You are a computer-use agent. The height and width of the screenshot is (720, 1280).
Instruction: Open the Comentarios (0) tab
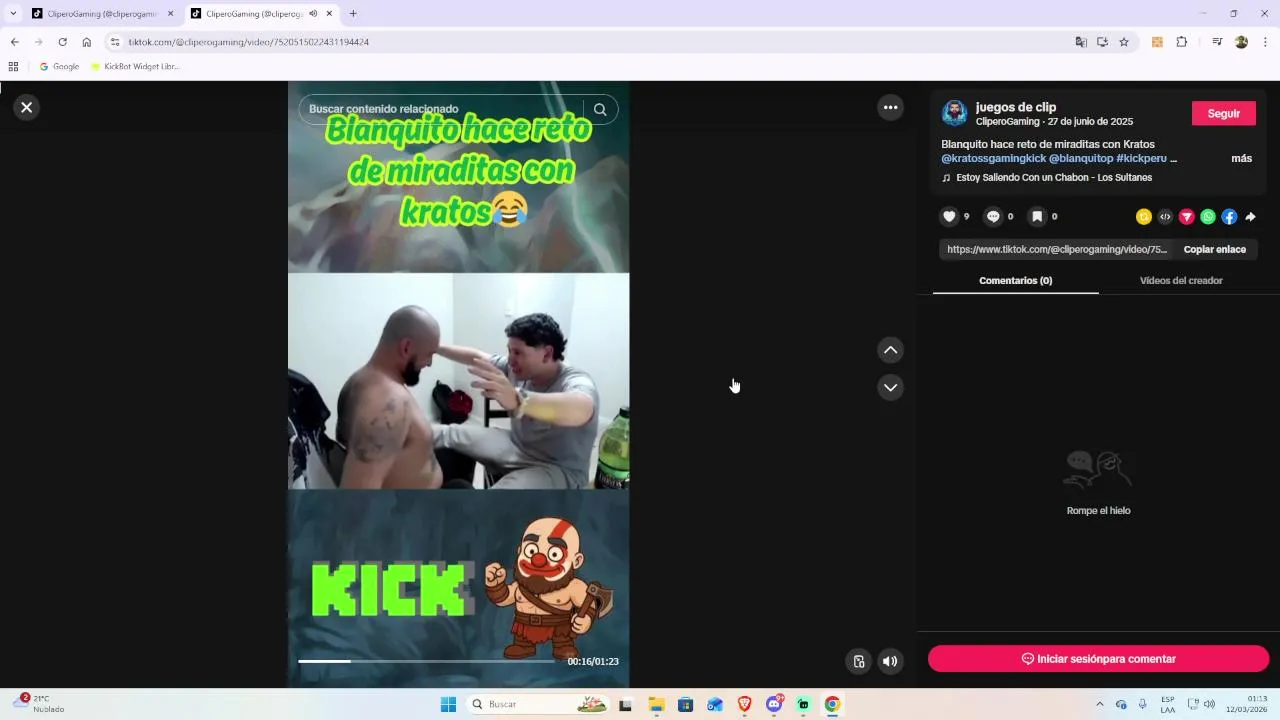pyautogui.click(x=1015, y=280)
